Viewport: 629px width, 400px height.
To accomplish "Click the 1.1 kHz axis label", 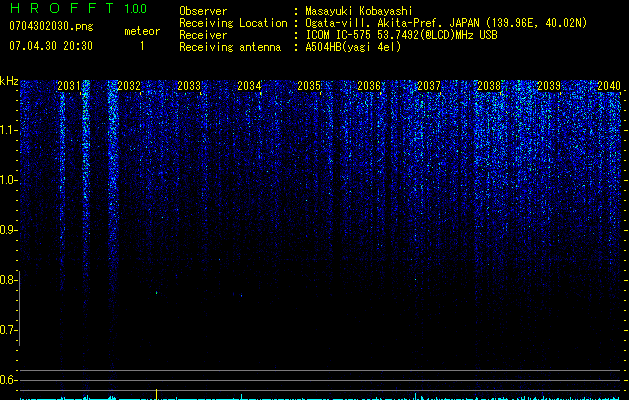I will (x=8, y=130).
